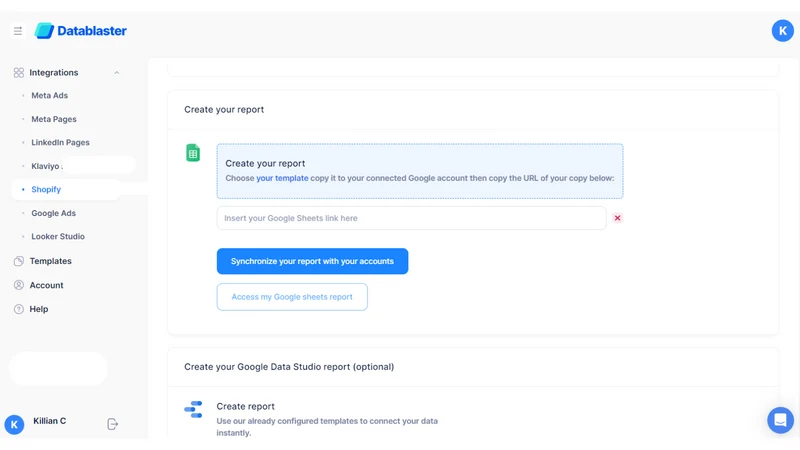Open Meta Pages integration

coord(54,119)
